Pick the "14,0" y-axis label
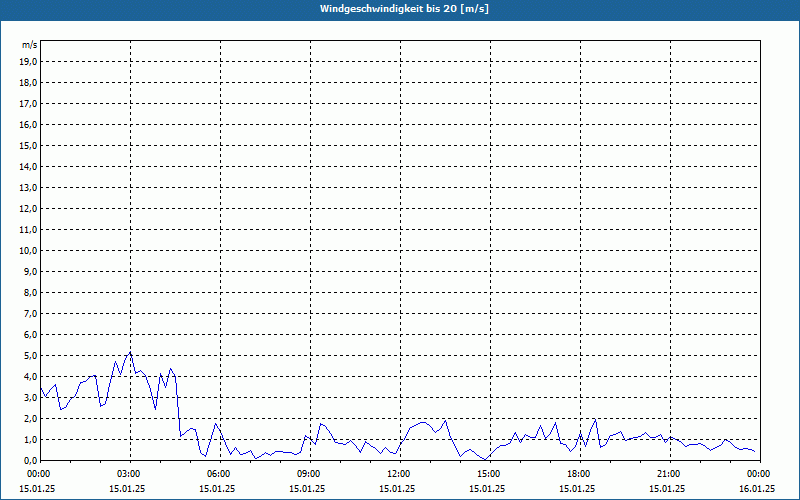This screenshot has height=500, width=800. [28, 166]
